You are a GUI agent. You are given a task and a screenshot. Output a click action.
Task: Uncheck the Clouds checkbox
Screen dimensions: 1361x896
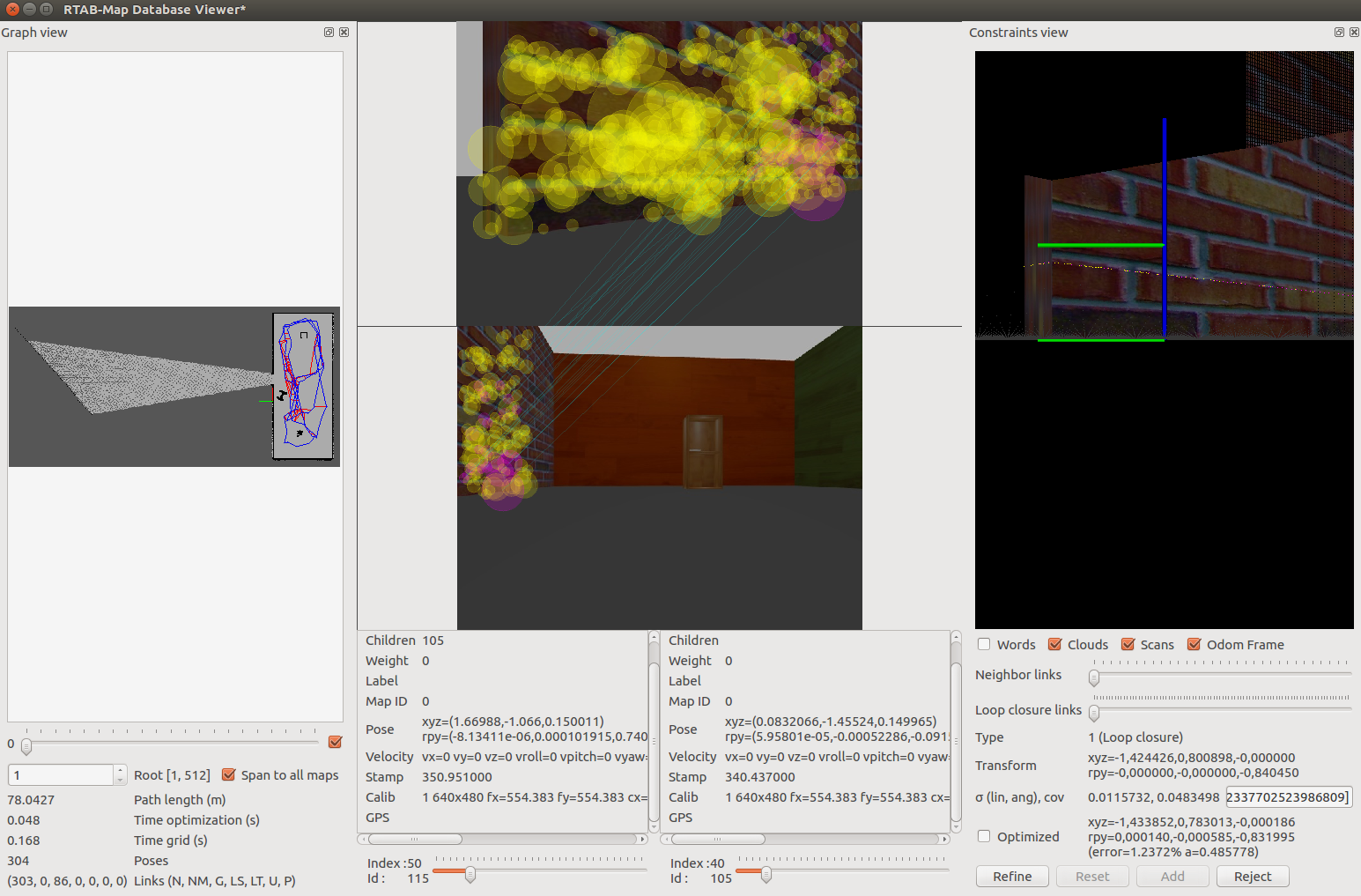tap(1054, 644)
